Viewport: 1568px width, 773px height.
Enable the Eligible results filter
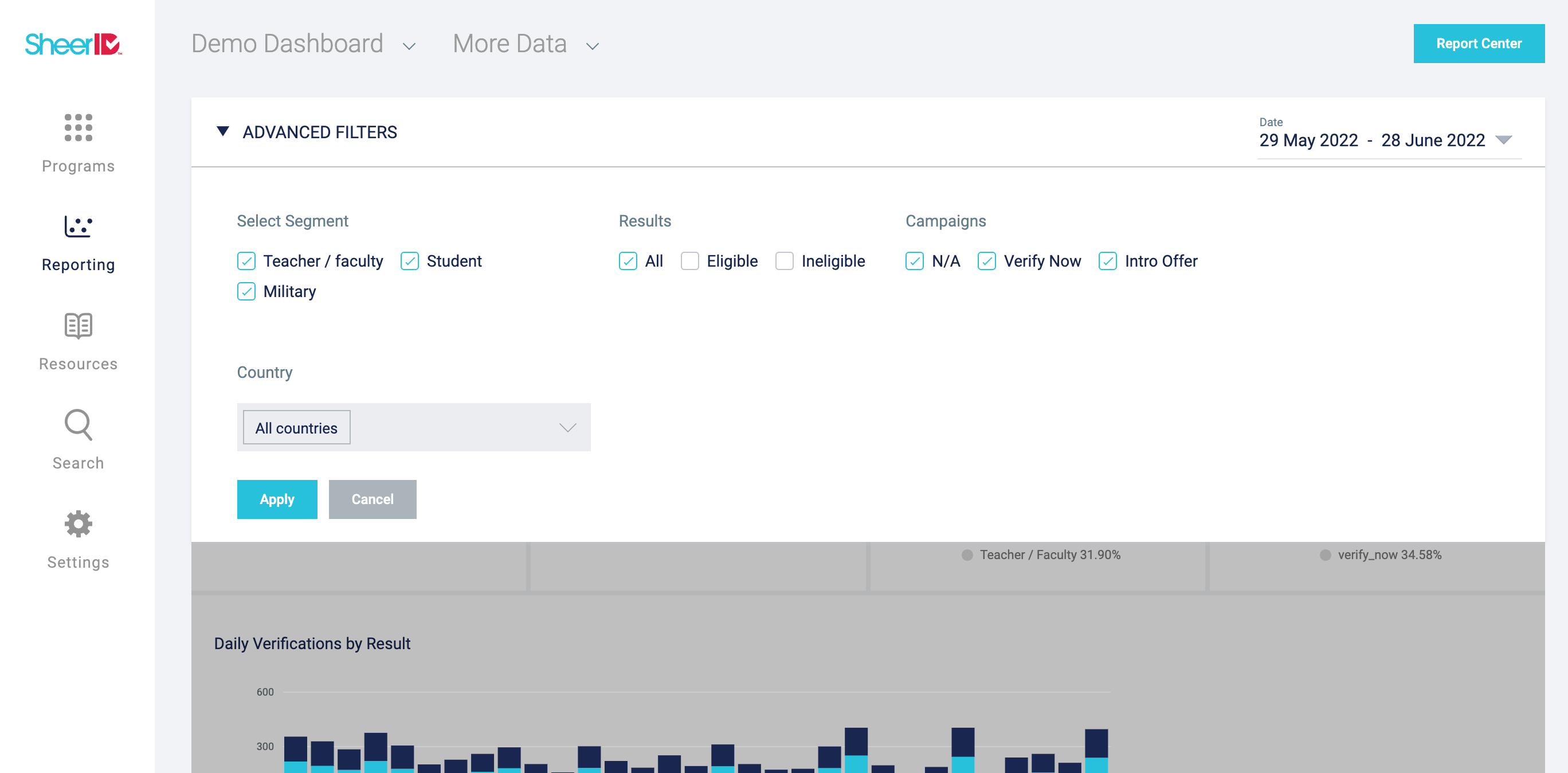pos(689,261)
